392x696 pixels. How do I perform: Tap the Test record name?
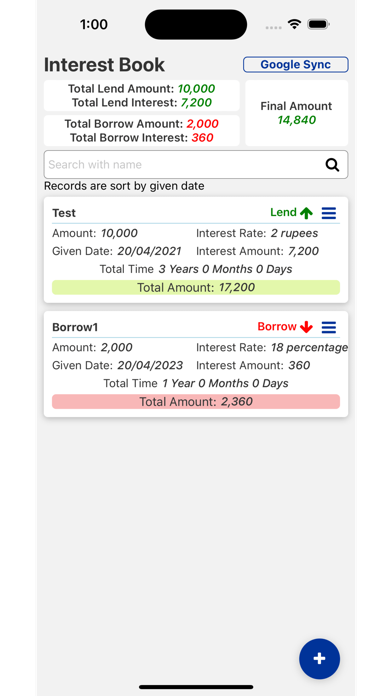(x=64, y=213)
